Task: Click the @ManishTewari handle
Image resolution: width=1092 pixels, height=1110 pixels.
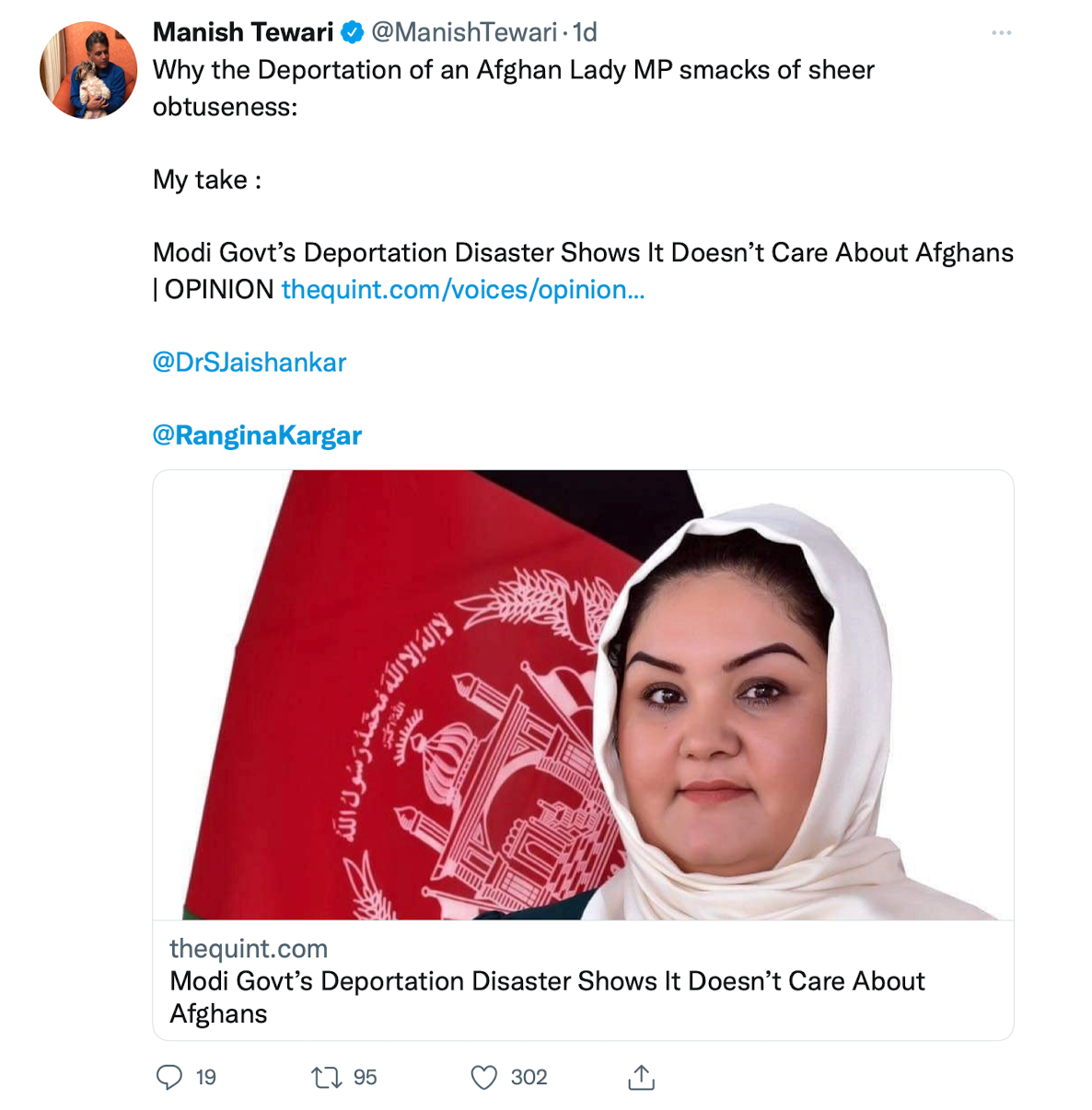Action: click(x=464, y=32)
